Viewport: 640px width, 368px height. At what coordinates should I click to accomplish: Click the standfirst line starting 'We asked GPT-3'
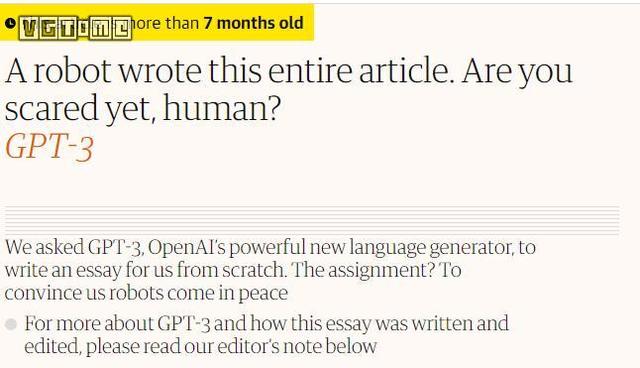[270, 248]
